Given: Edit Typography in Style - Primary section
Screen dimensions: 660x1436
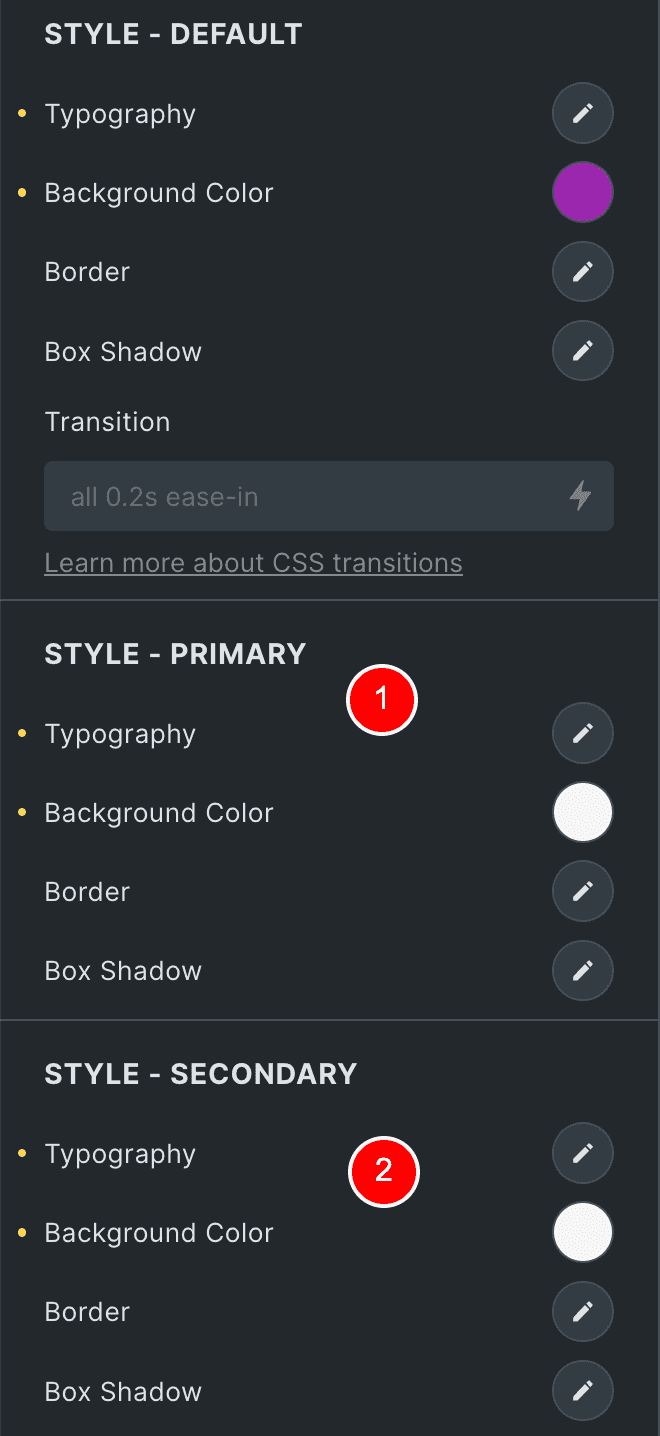Looking at the screenshot, I should [583, 734].
